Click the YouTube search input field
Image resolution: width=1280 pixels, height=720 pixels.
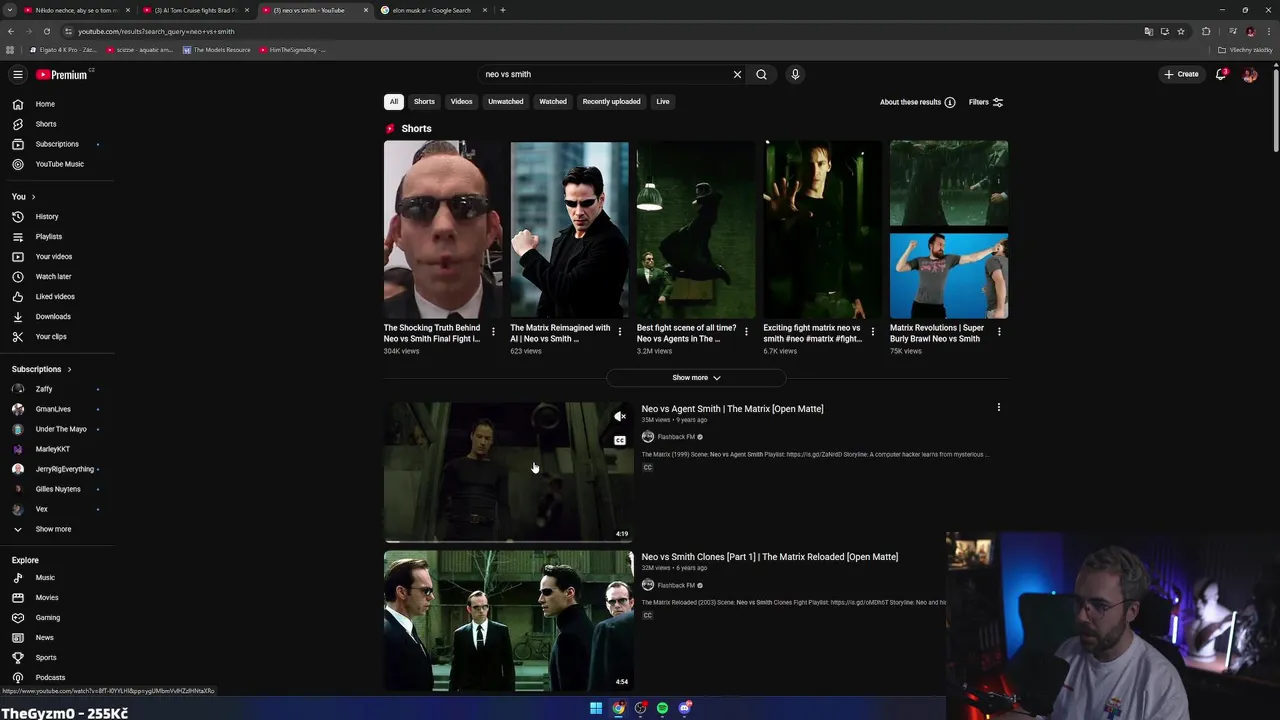605,74
